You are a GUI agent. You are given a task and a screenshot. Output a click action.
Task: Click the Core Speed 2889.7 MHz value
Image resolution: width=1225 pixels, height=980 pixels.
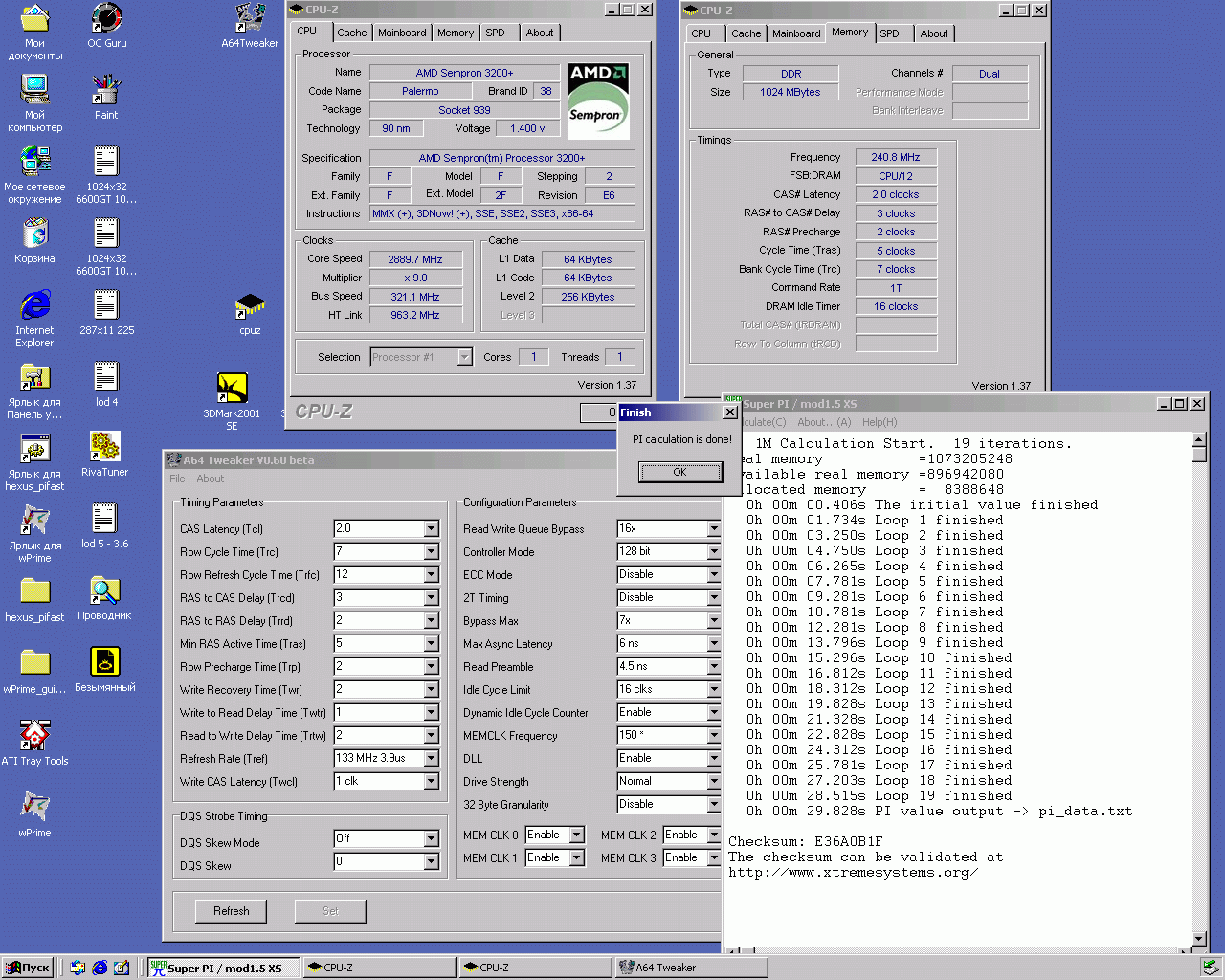click(415, 259)
